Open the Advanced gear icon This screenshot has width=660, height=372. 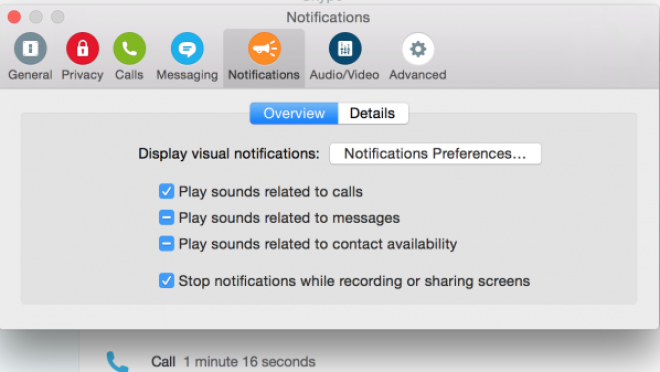(418, 49)
